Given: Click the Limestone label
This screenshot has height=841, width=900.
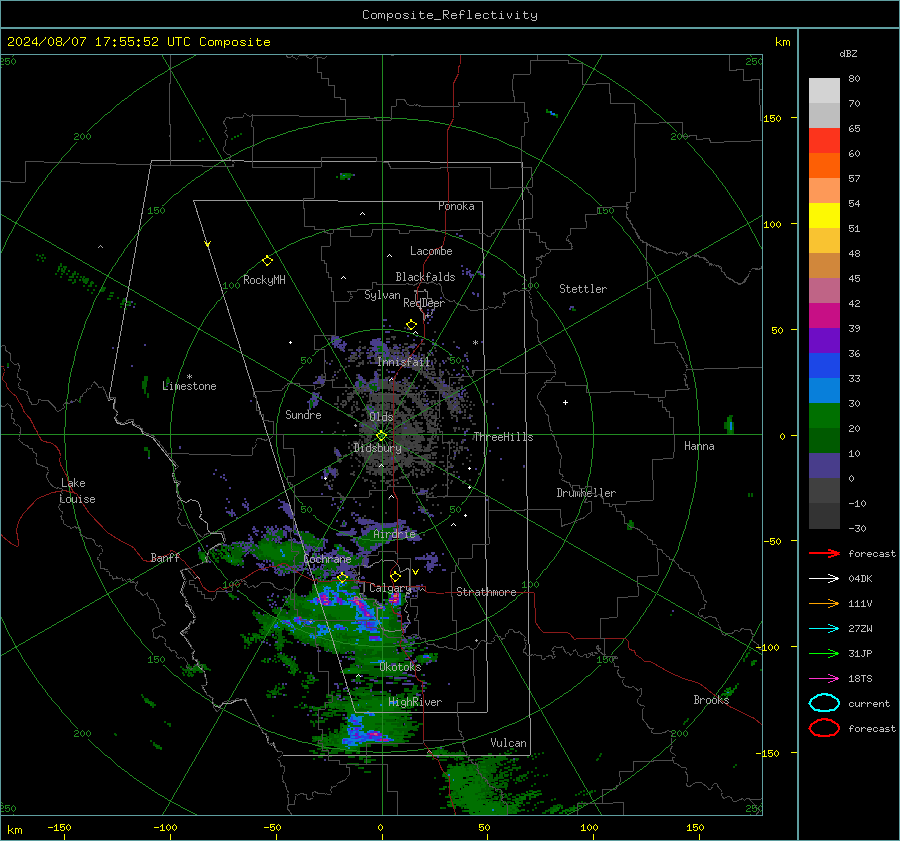Looking at the screenshot, I should click(x=189, y=386).
